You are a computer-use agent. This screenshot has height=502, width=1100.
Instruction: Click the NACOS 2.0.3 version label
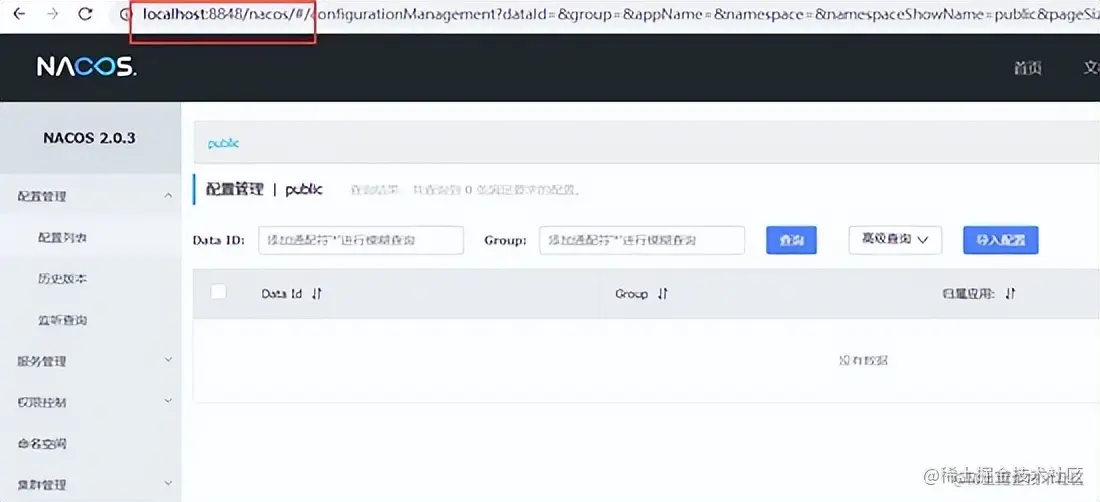coord(90,138)
